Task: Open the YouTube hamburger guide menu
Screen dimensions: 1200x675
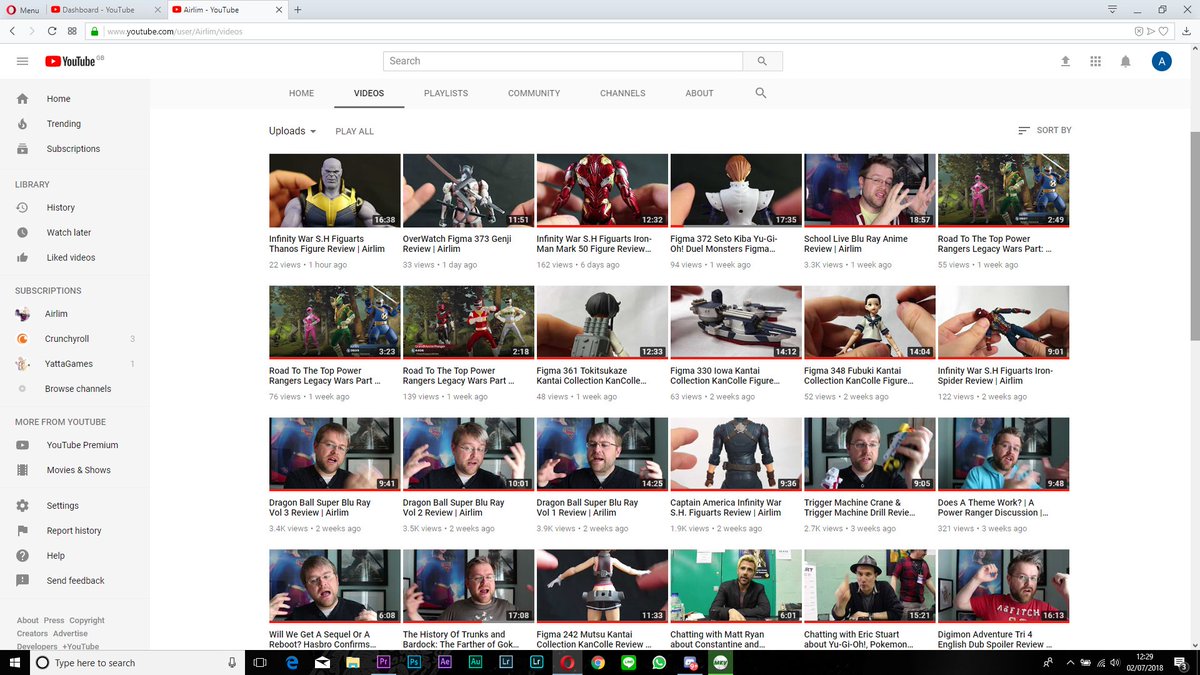Action: coord(22,61)
